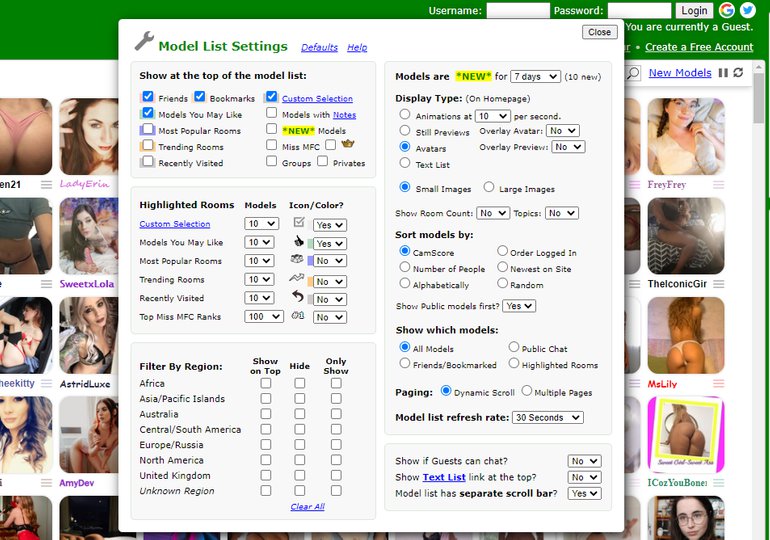Check the Models with Notes checkbox
The width and height of the screenshot is (770, 540).
(272, 112)
